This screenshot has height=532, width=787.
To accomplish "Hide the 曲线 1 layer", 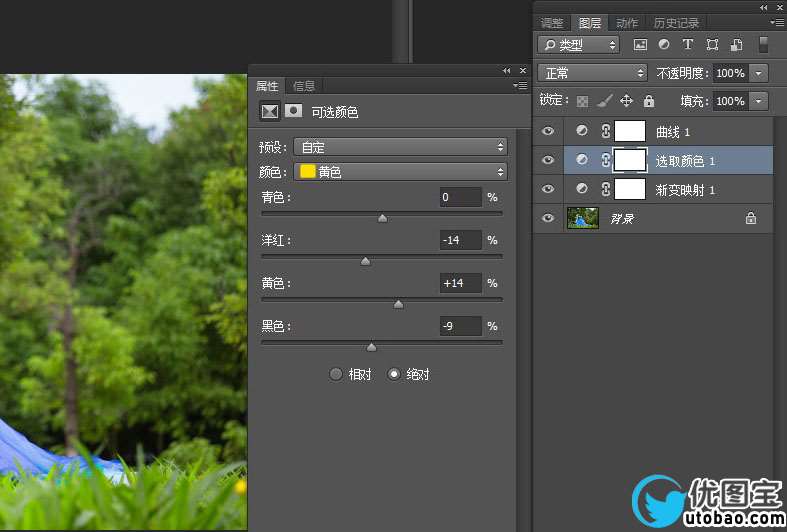I will 548,131.
